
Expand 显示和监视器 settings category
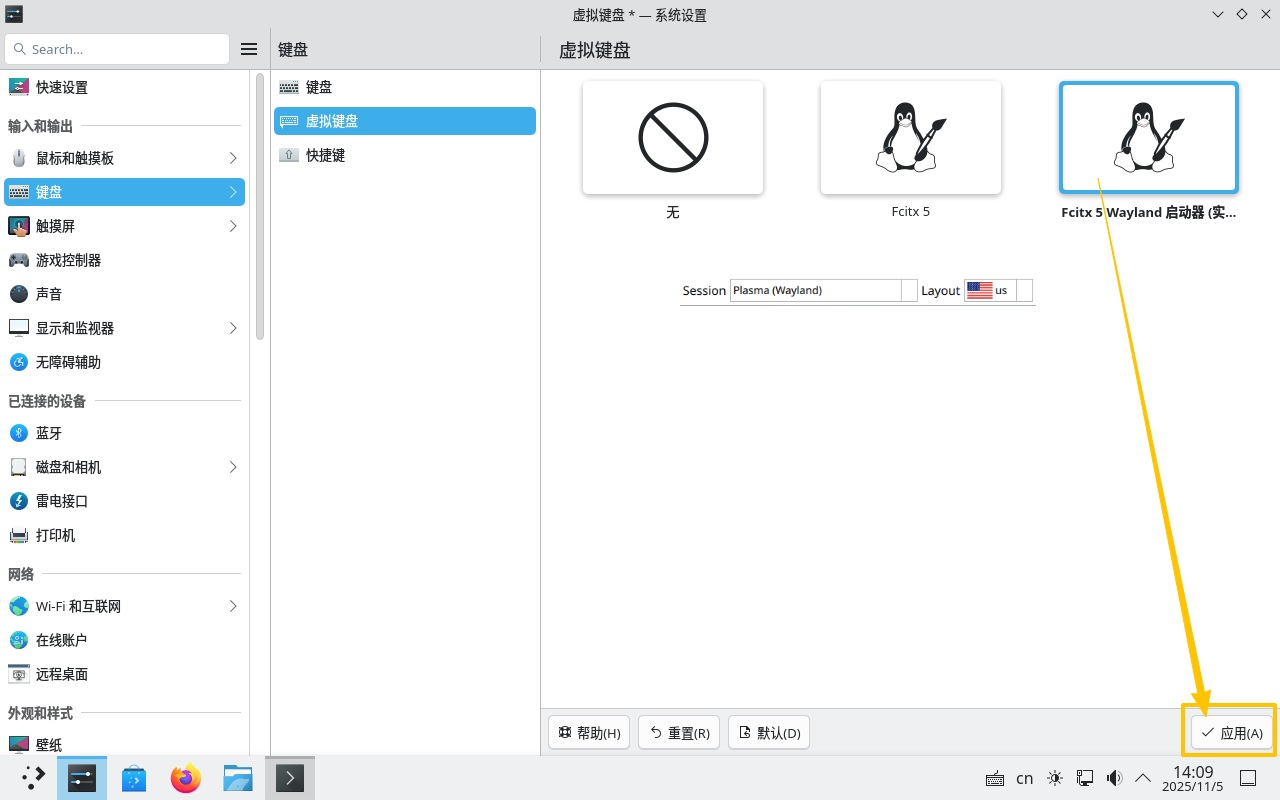click(124, 328)
